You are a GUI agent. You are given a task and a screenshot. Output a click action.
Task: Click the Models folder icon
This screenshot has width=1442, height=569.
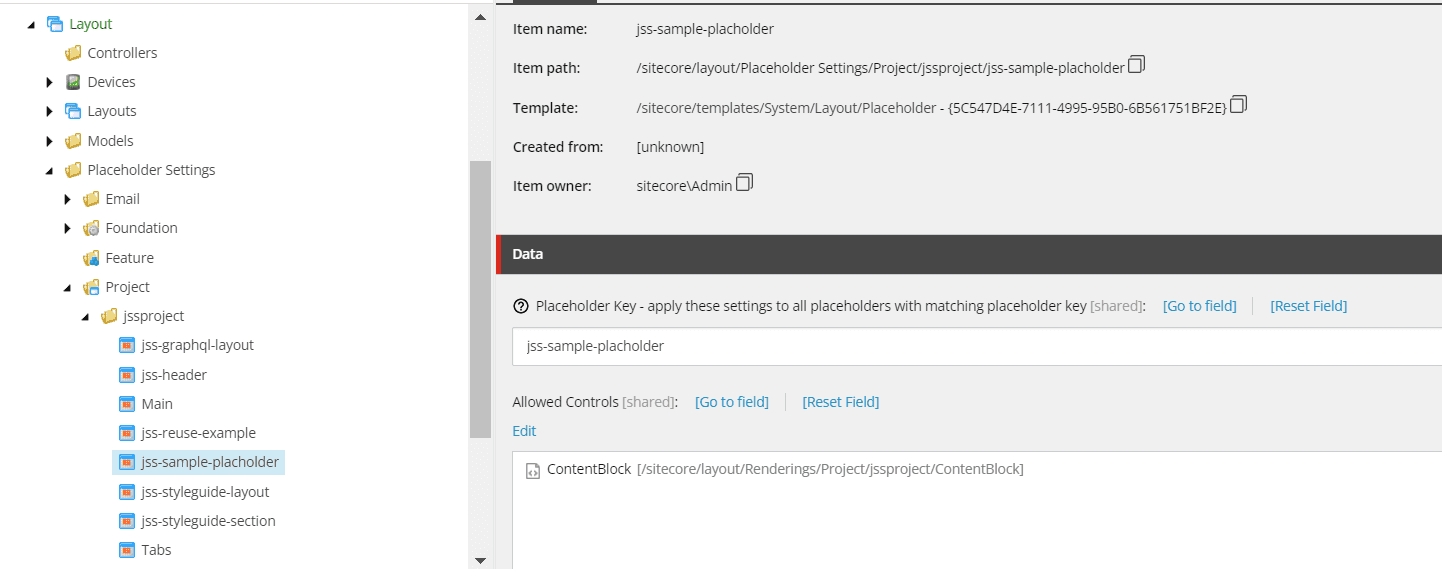73,141
